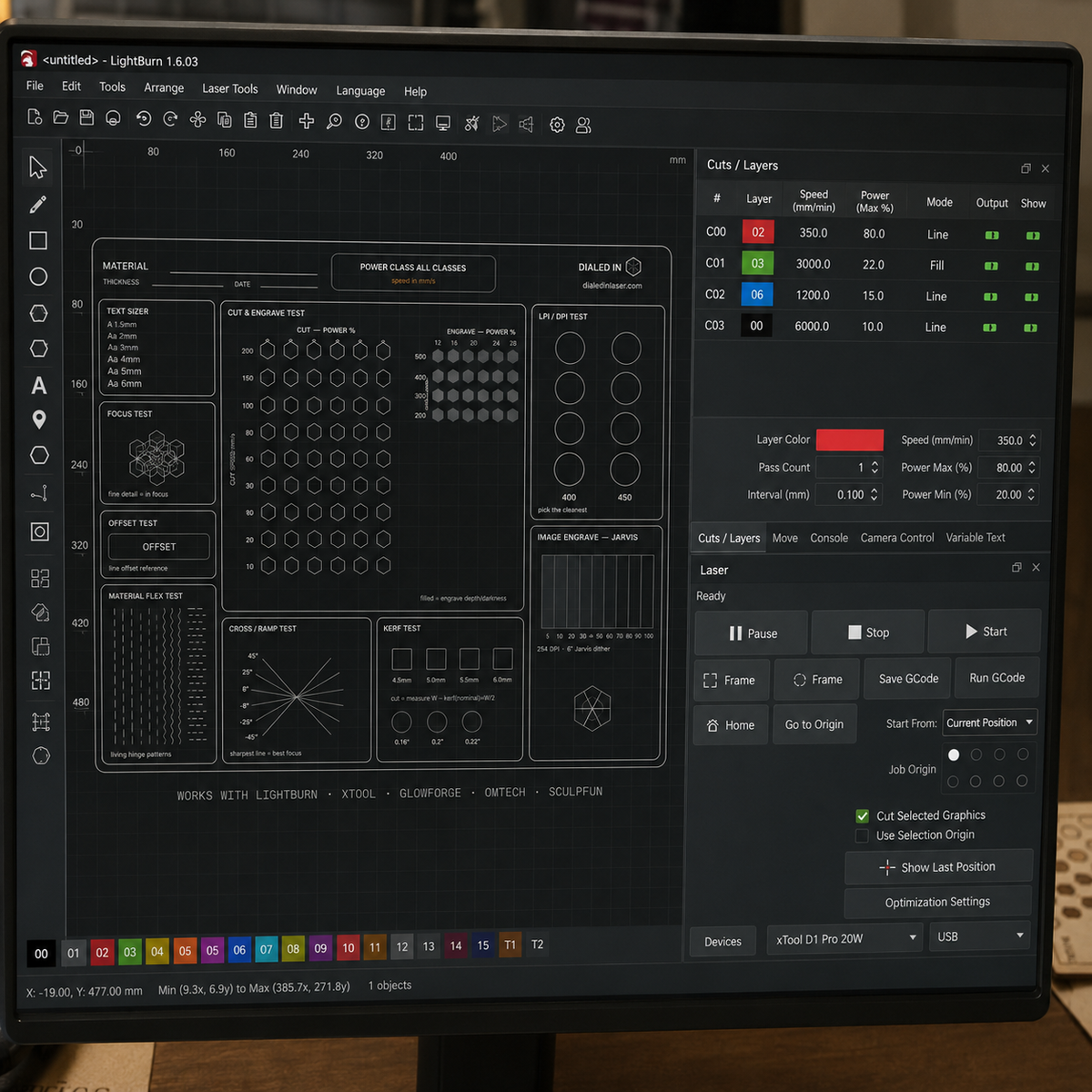Switch to the Move tab
The height and width of the screenshot is (1092, 1092).
tap(785, 538)
